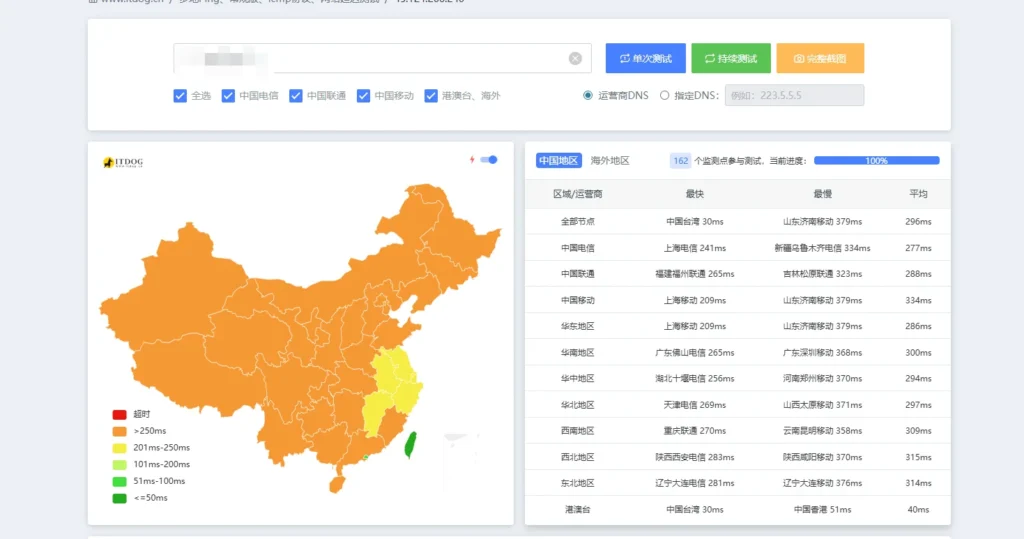
Task: Select the 指定DNS radio button
Action: [665, 96]
